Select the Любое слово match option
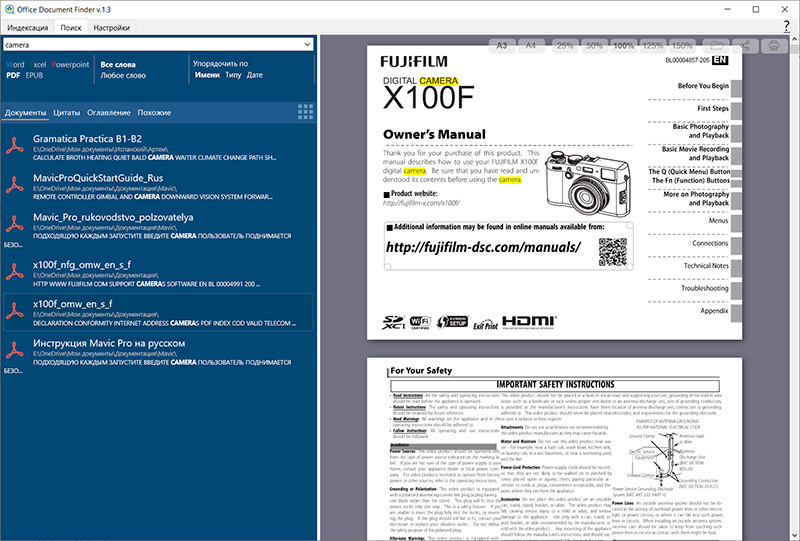800x541 pixels. coord(125,75)
